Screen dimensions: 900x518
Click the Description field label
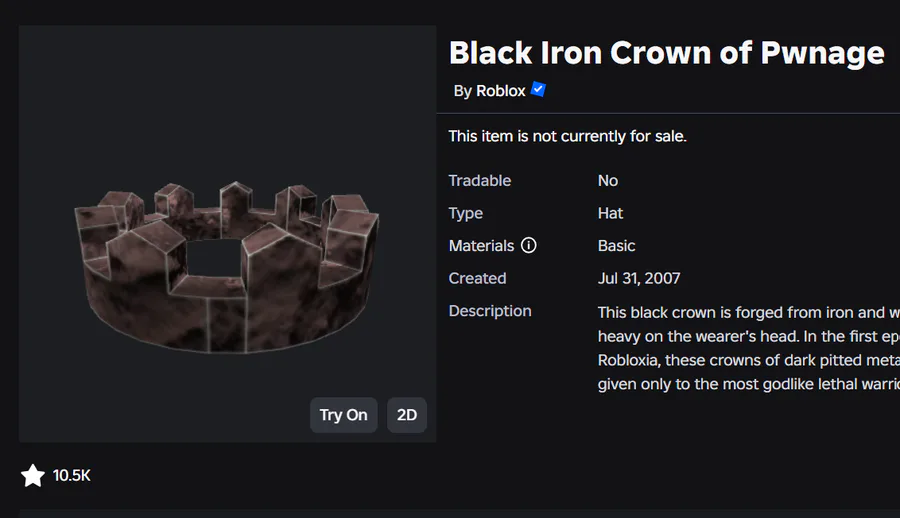pos(490,311)
